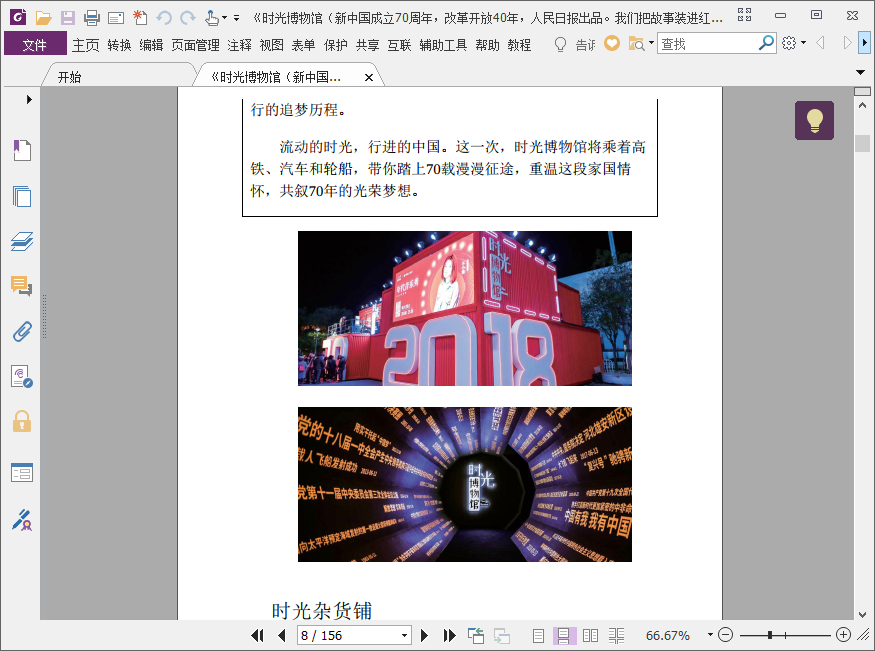Viewport: 875px width, 651px height.
Task: Open the digital signatures panel
Action: 22,377
